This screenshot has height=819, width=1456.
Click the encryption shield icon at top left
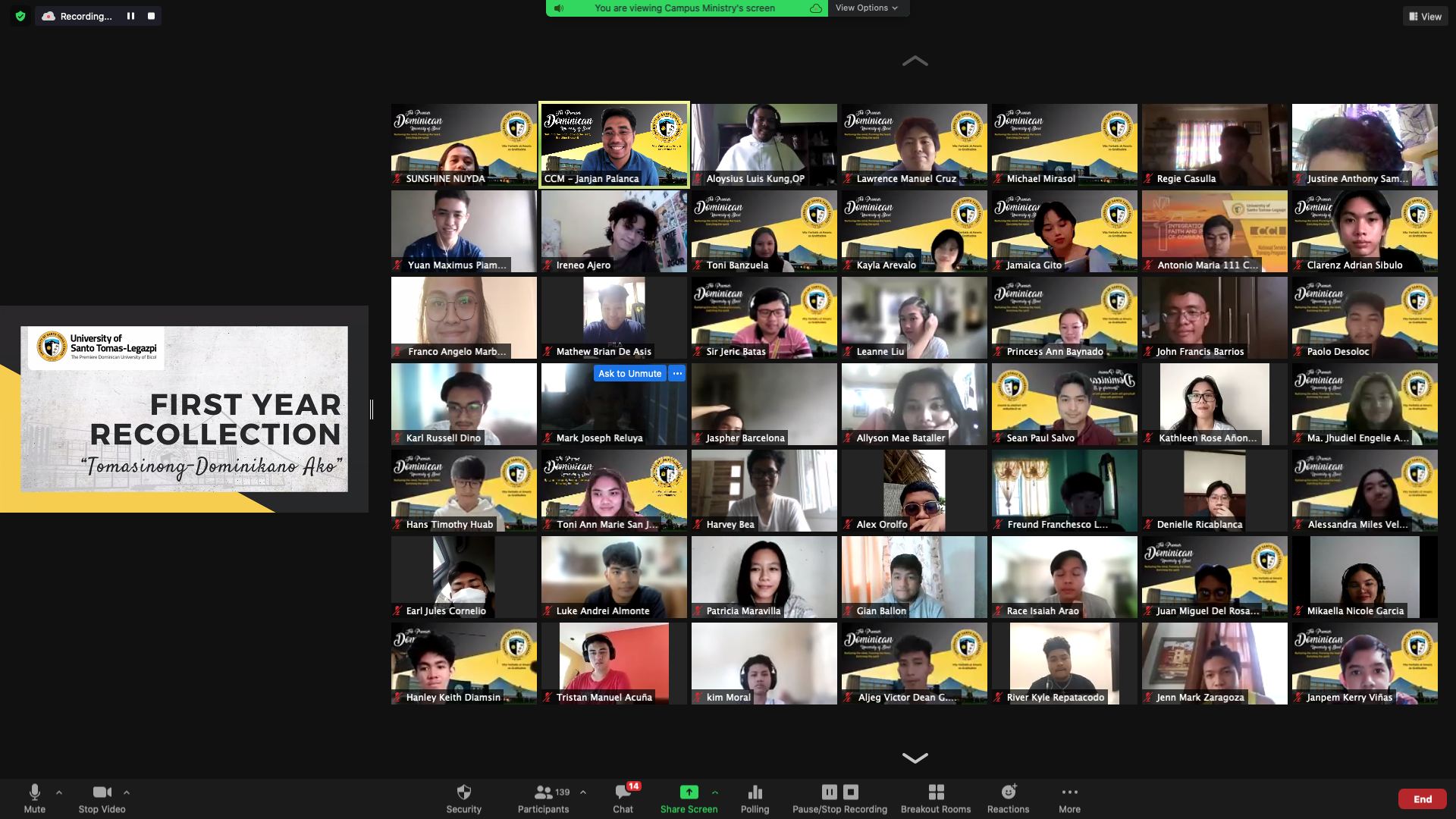click(20, 16)
